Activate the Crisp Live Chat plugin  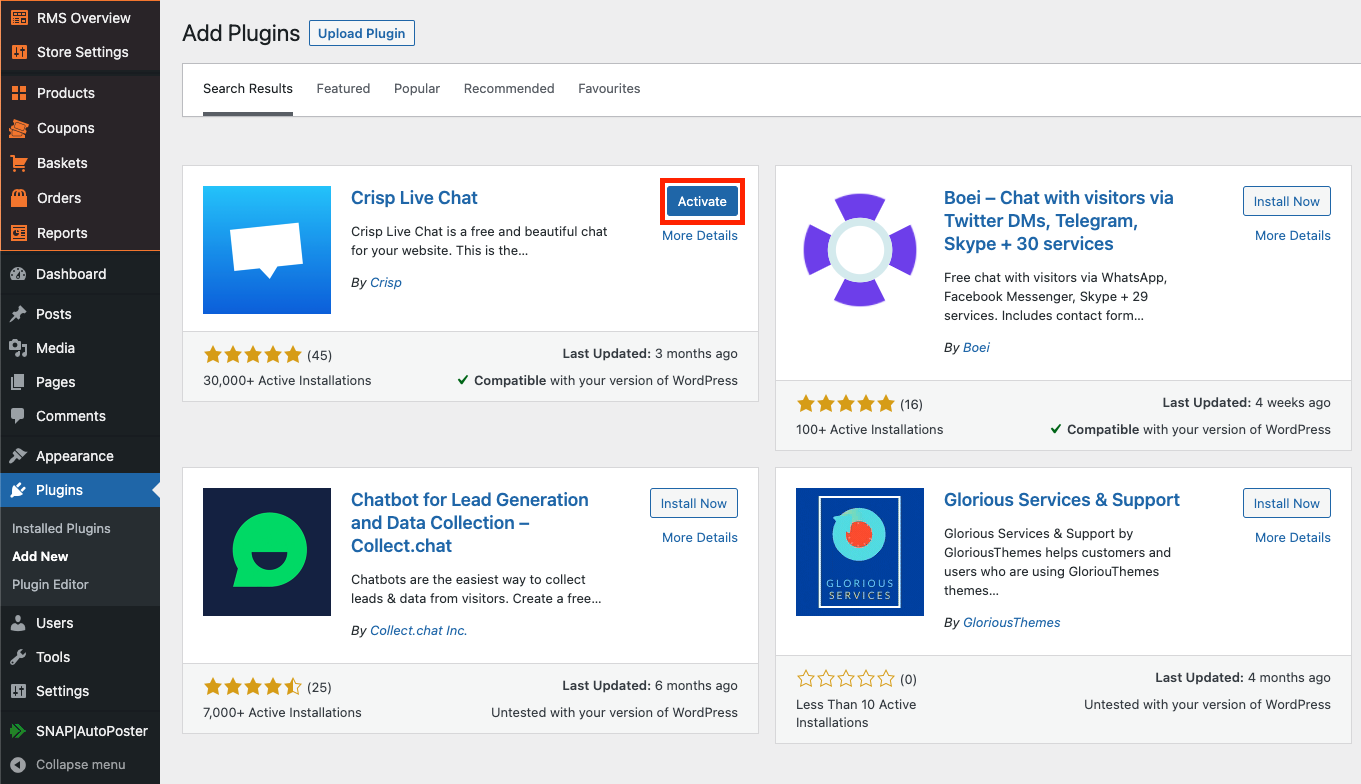pyautogui.click(x=702, y=201)
